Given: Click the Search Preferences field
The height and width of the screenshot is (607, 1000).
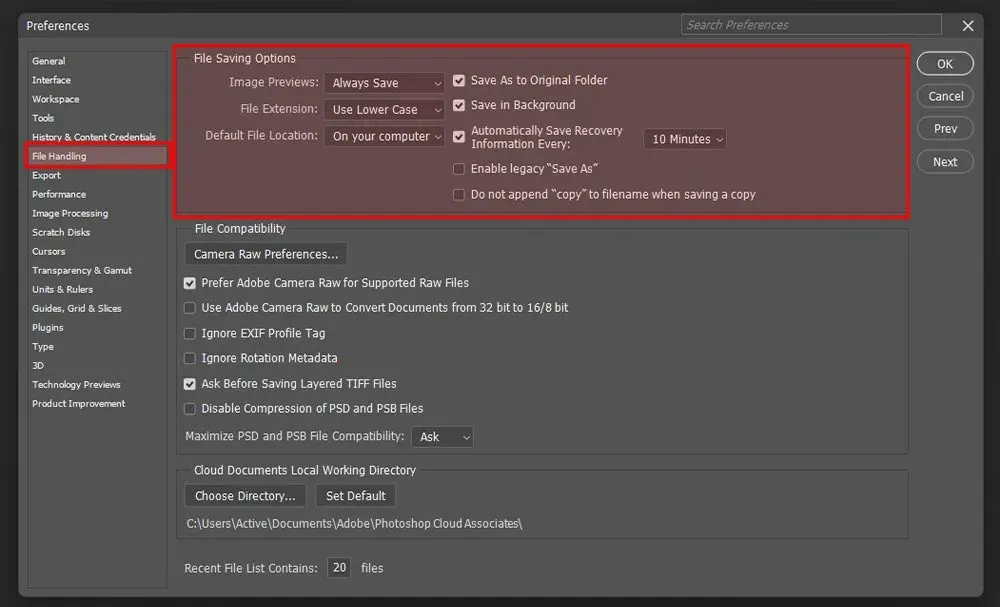Looking at the screenshot, I should click(x=811, y=25).
